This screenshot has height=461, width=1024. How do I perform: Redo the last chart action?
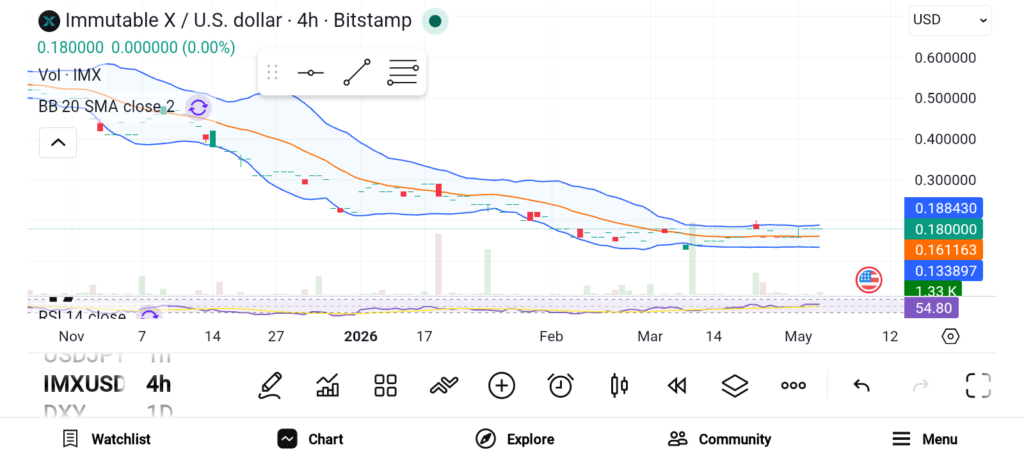[920, 385]
